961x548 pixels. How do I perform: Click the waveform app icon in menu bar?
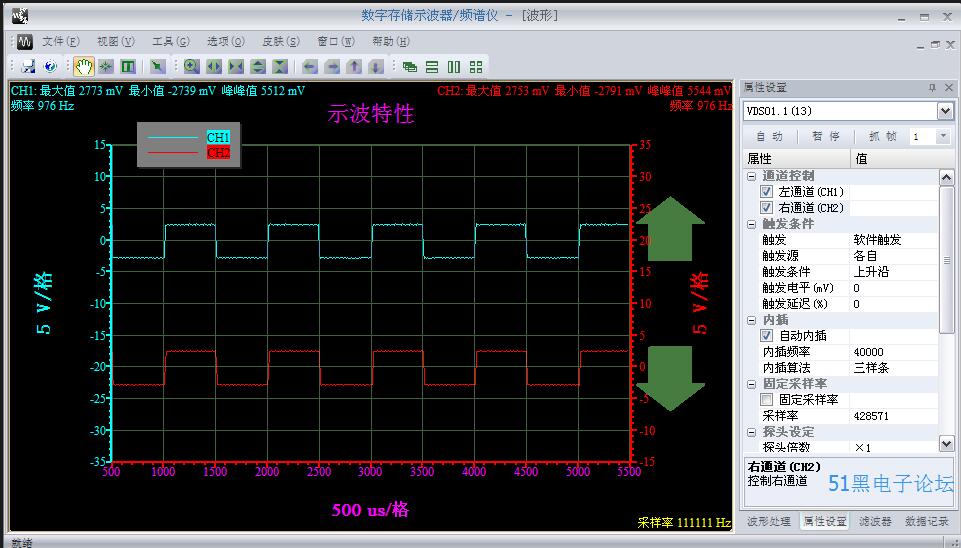click(24, 42)
